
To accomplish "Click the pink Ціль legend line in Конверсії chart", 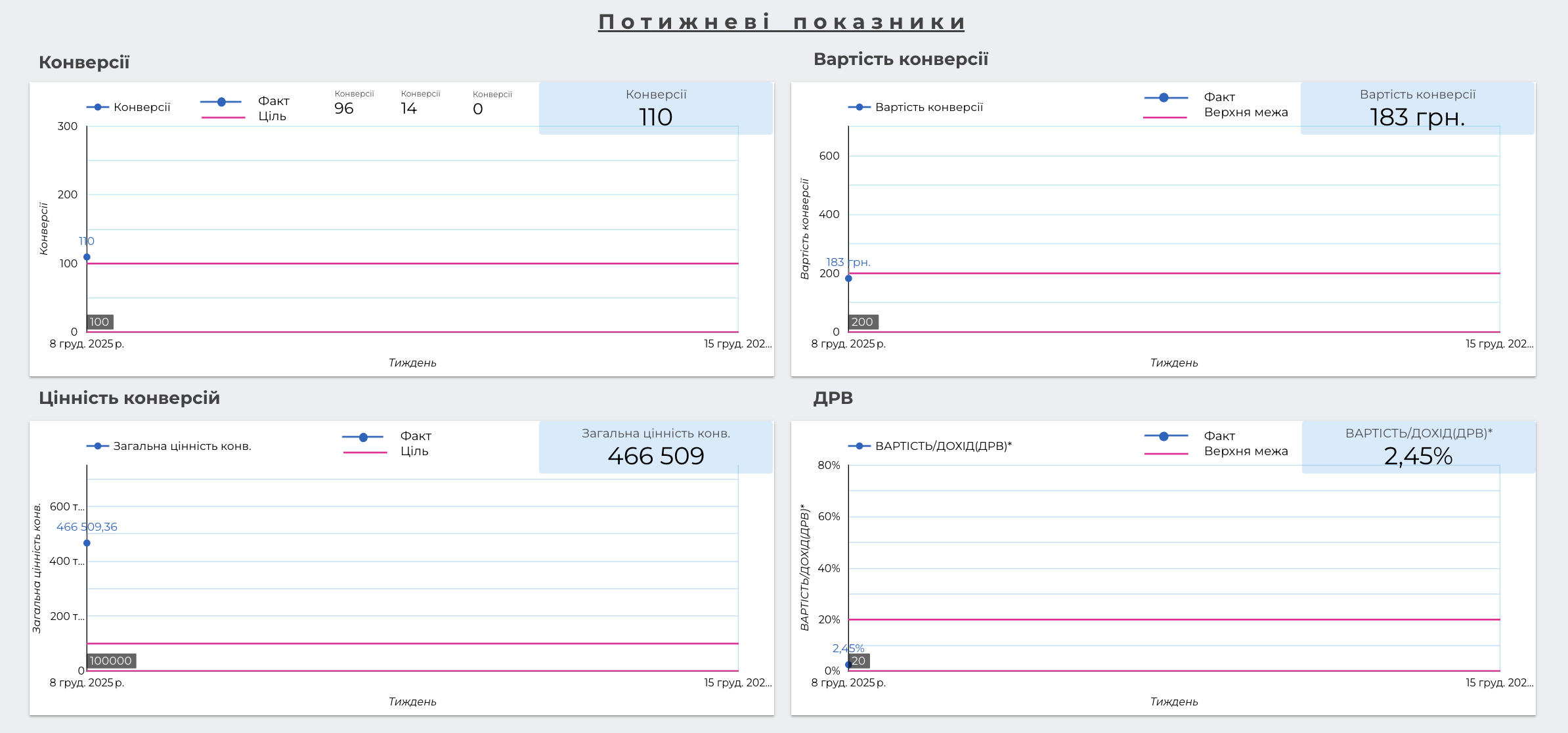I will point(223,118).
